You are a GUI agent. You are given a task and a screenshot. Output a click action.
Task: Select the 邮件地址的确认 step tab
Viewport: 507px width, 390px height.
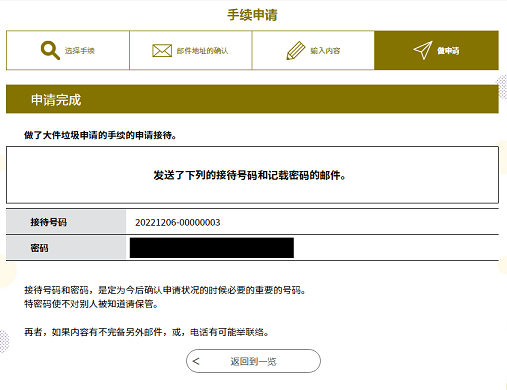pyautogui.click(x=191, y=50)
